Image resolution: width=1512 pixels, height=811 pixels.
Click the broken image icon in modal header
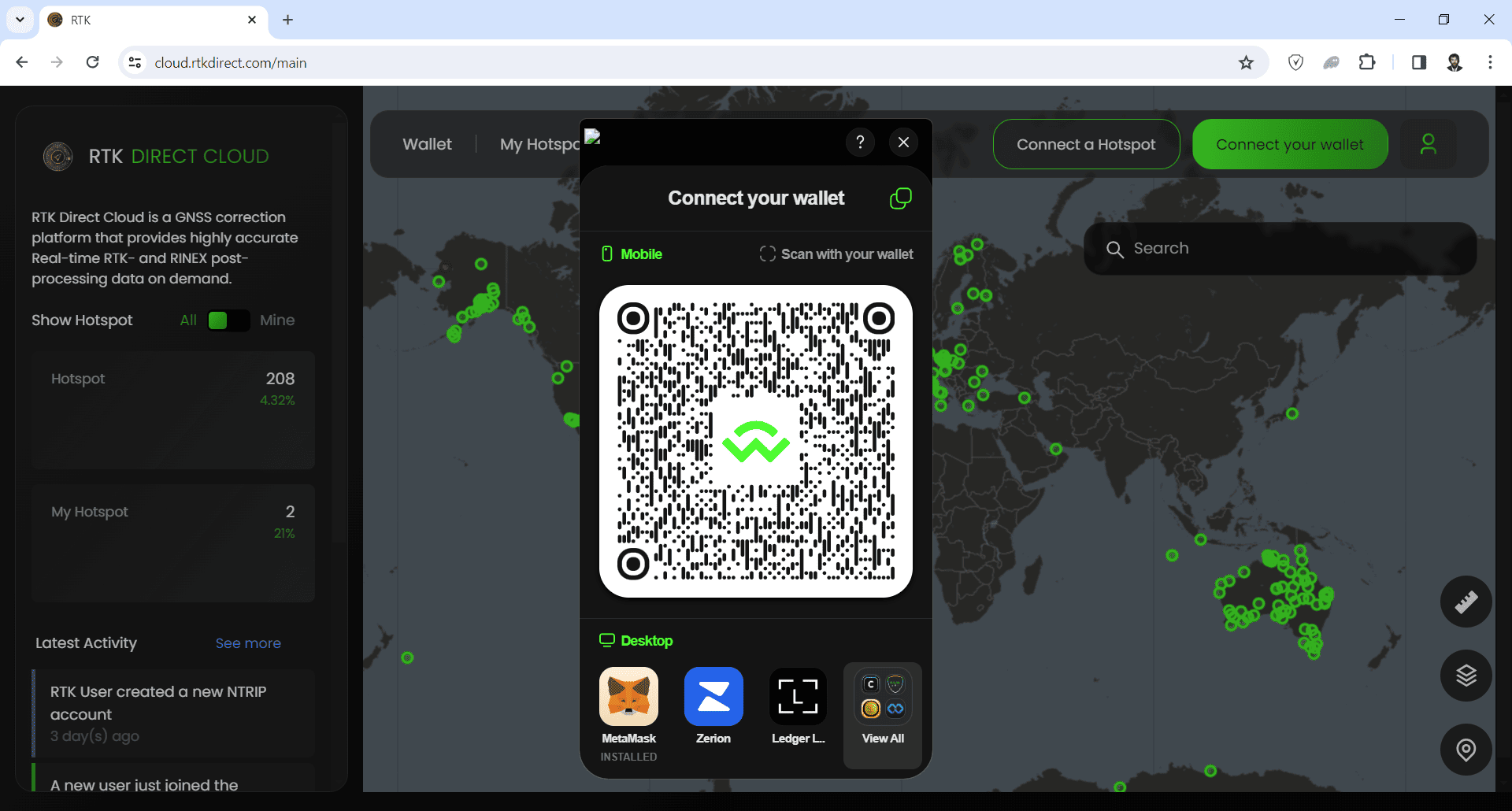click(x=593, y=137)
